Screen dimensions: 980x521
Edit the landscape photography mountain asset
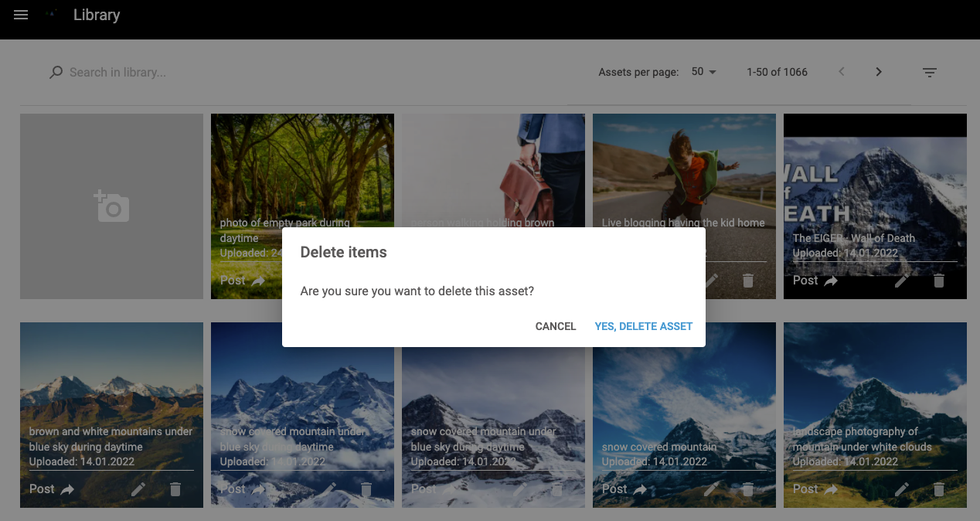(x=901, y=489)
